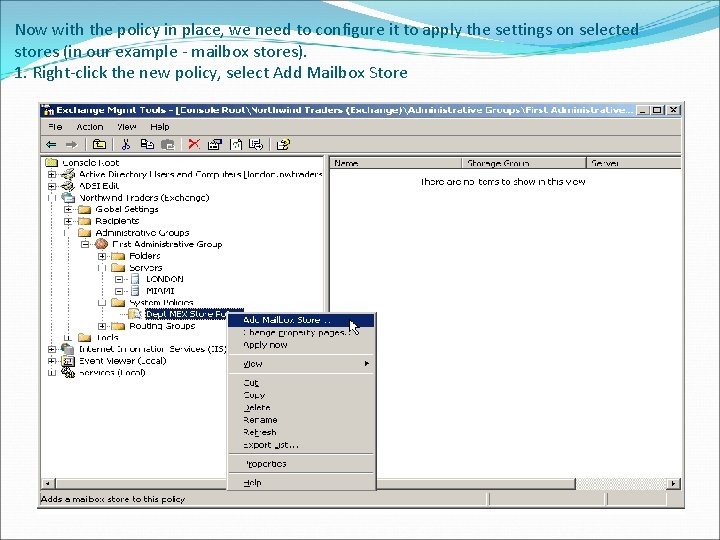Screen dimensions: 720x540
Task: Select the Servers folder label
Action: click(x=146, y=268)
